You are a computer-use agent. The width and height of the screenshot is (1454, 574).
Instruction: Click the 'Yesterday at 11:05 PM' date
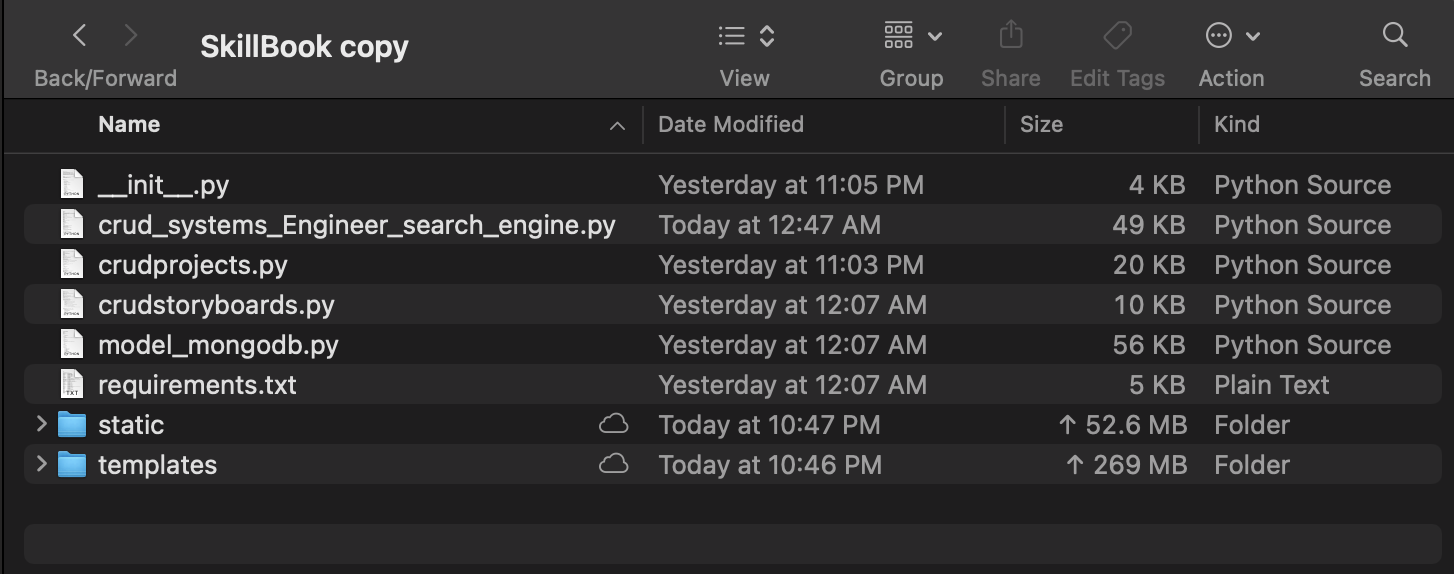coord(791,185)
